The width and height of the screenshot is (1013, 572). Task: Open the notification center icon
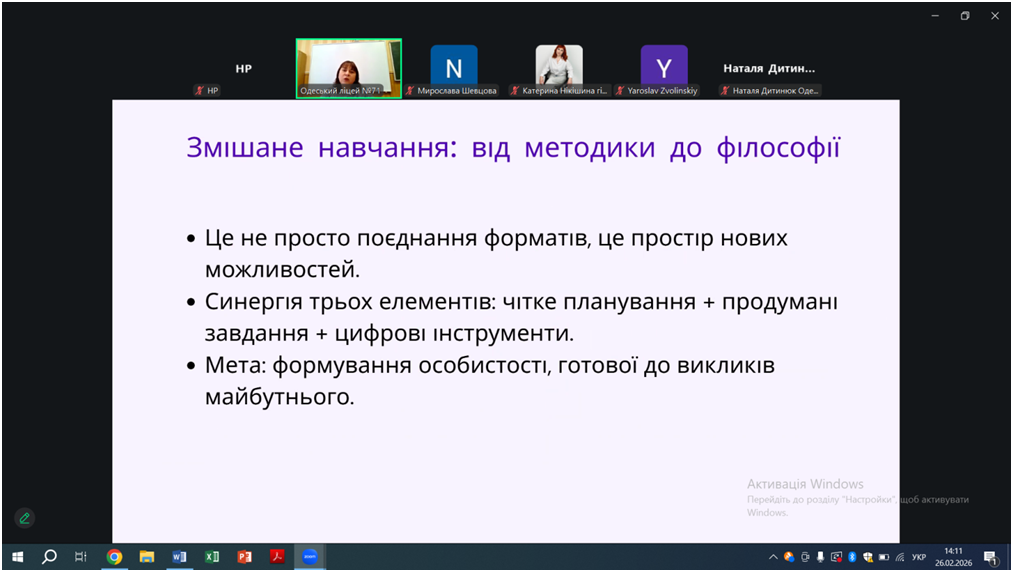point(990,557)
